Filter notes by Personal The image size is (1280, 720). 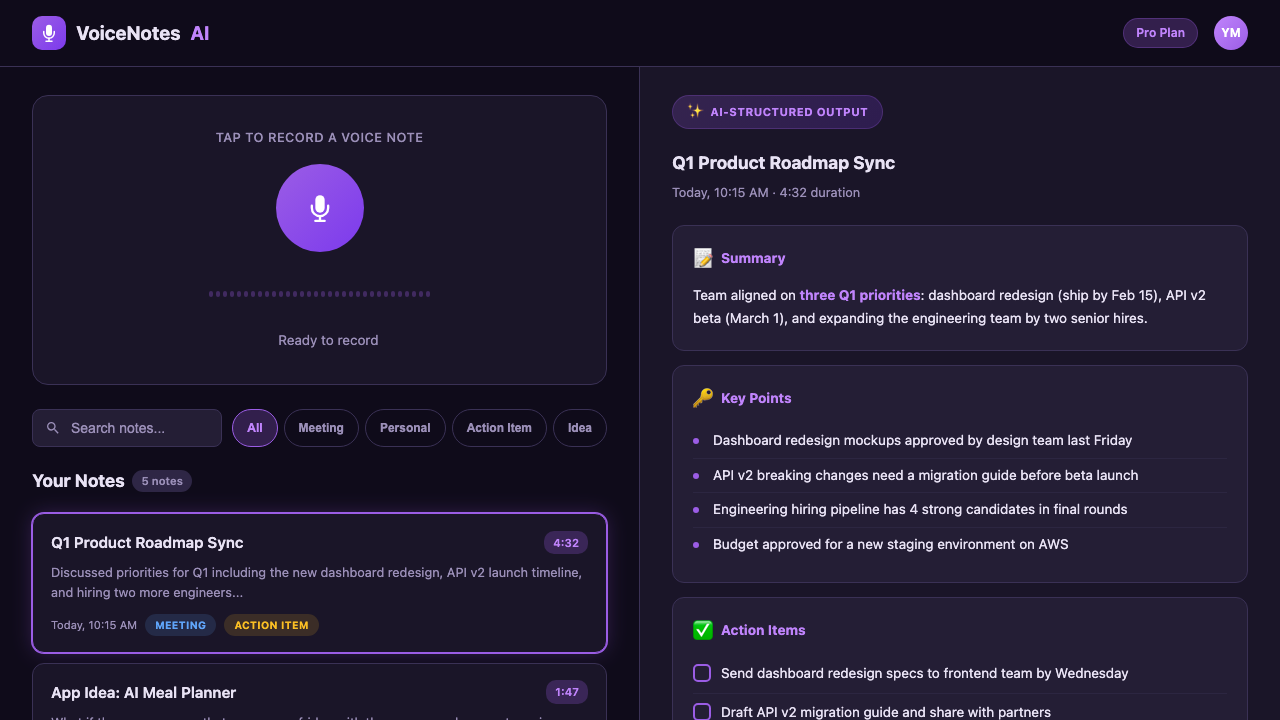405,428
